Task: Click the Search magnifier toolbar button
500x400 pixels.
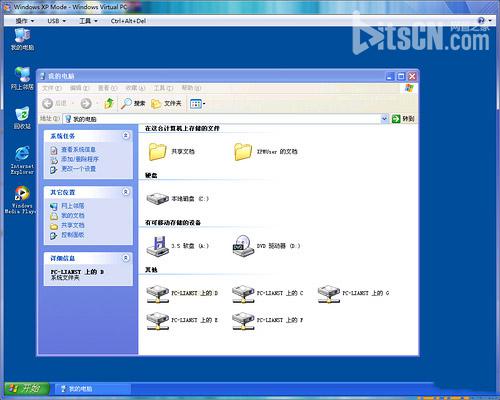Action: click(x=133, y=104)
